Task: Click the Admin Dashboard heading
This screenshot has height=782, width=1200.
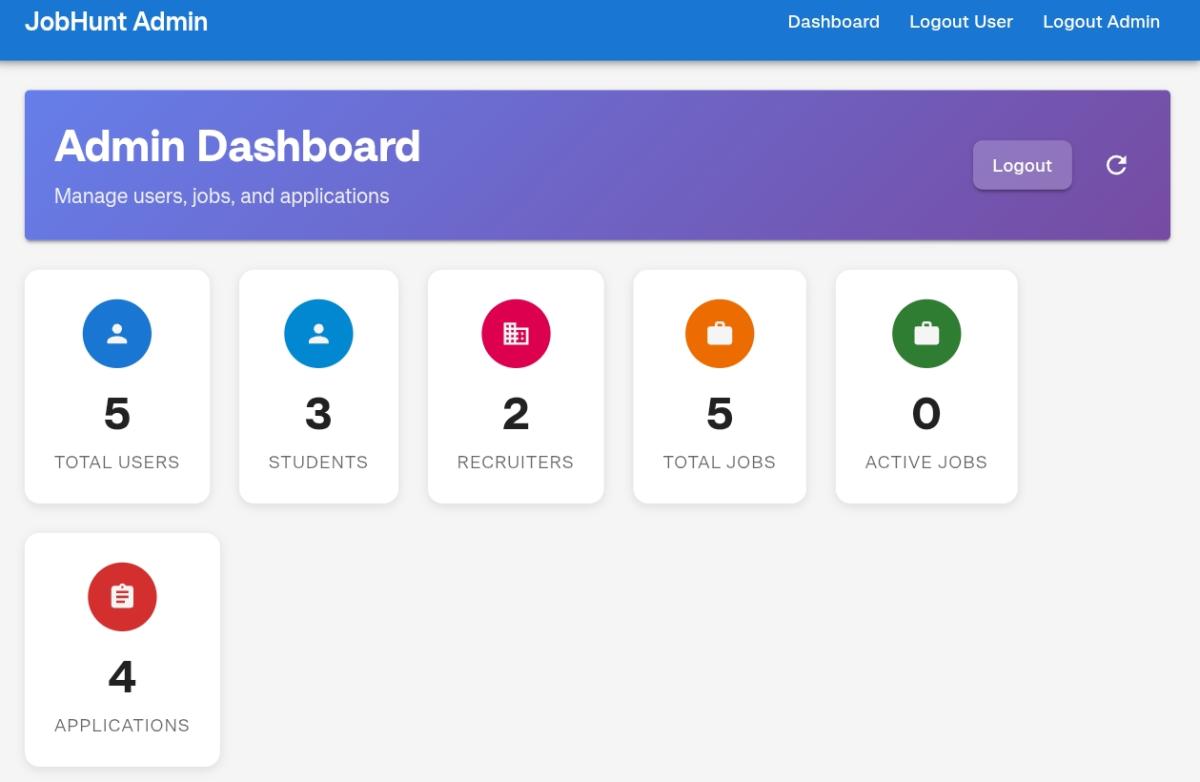Action: (237, 147)
